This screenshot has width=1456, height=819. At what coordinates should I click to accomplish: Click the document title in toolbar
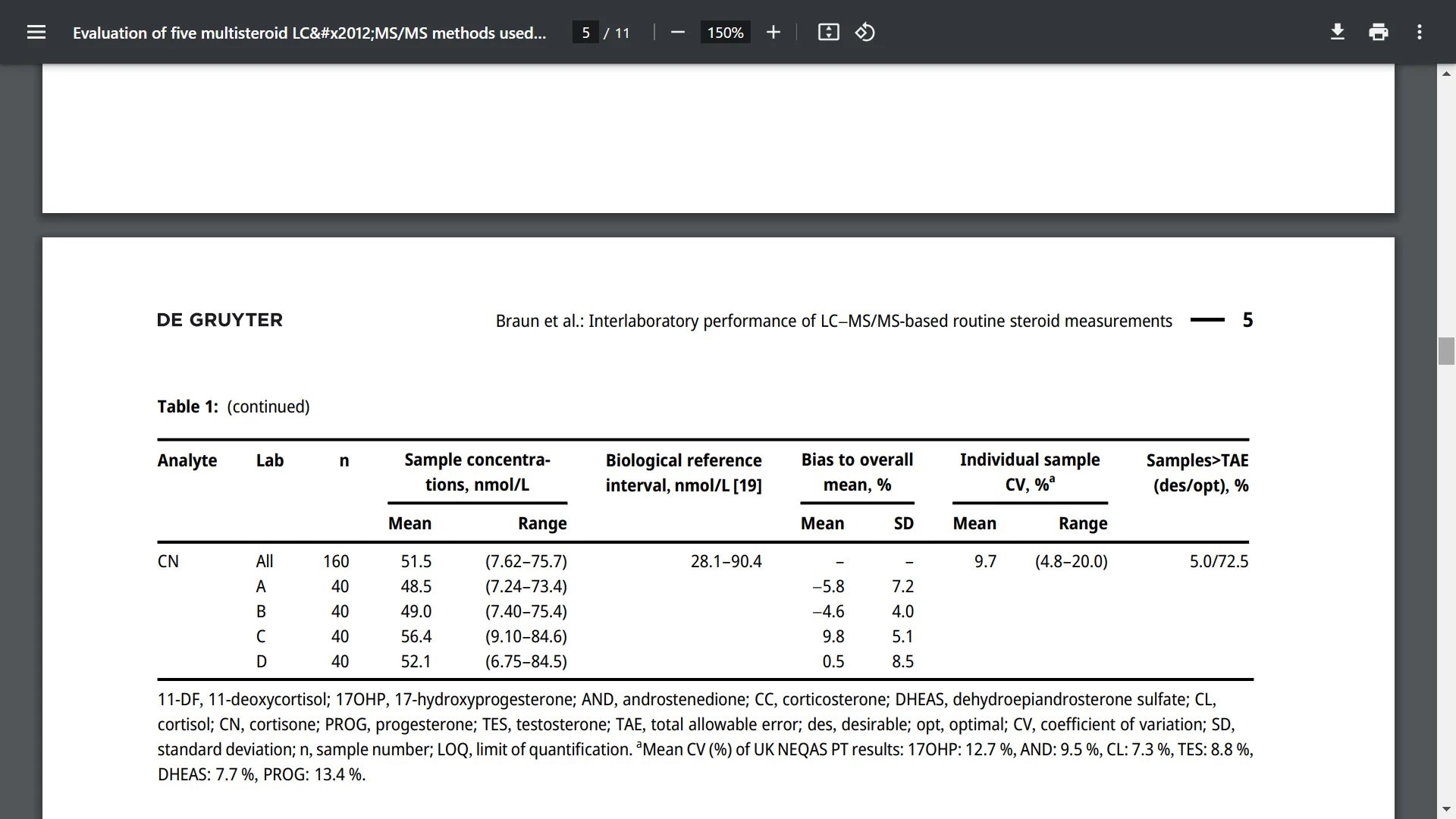309,33
